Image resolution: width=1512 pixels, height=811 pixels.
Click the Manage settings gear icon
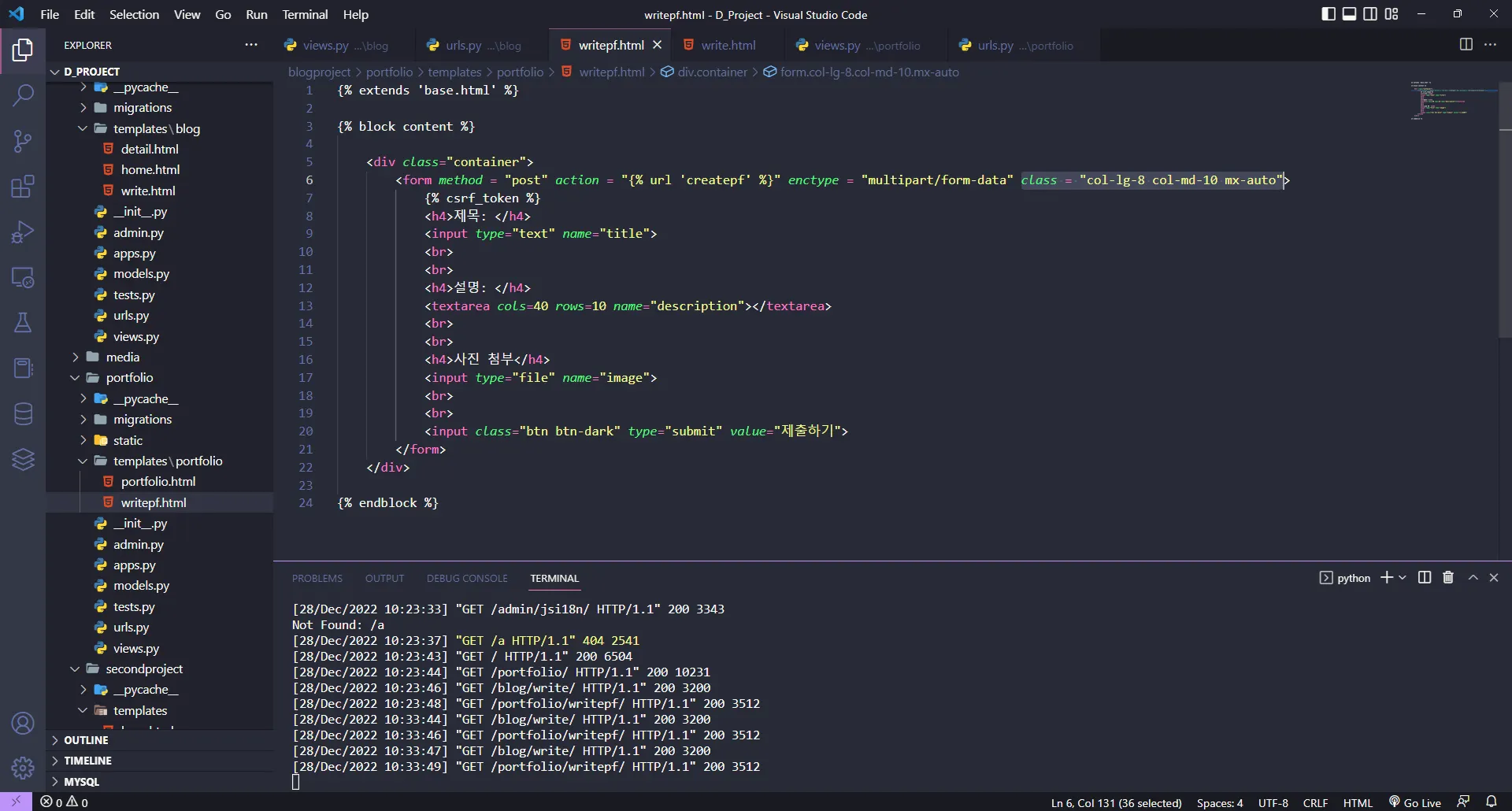[x=23, y=767]
